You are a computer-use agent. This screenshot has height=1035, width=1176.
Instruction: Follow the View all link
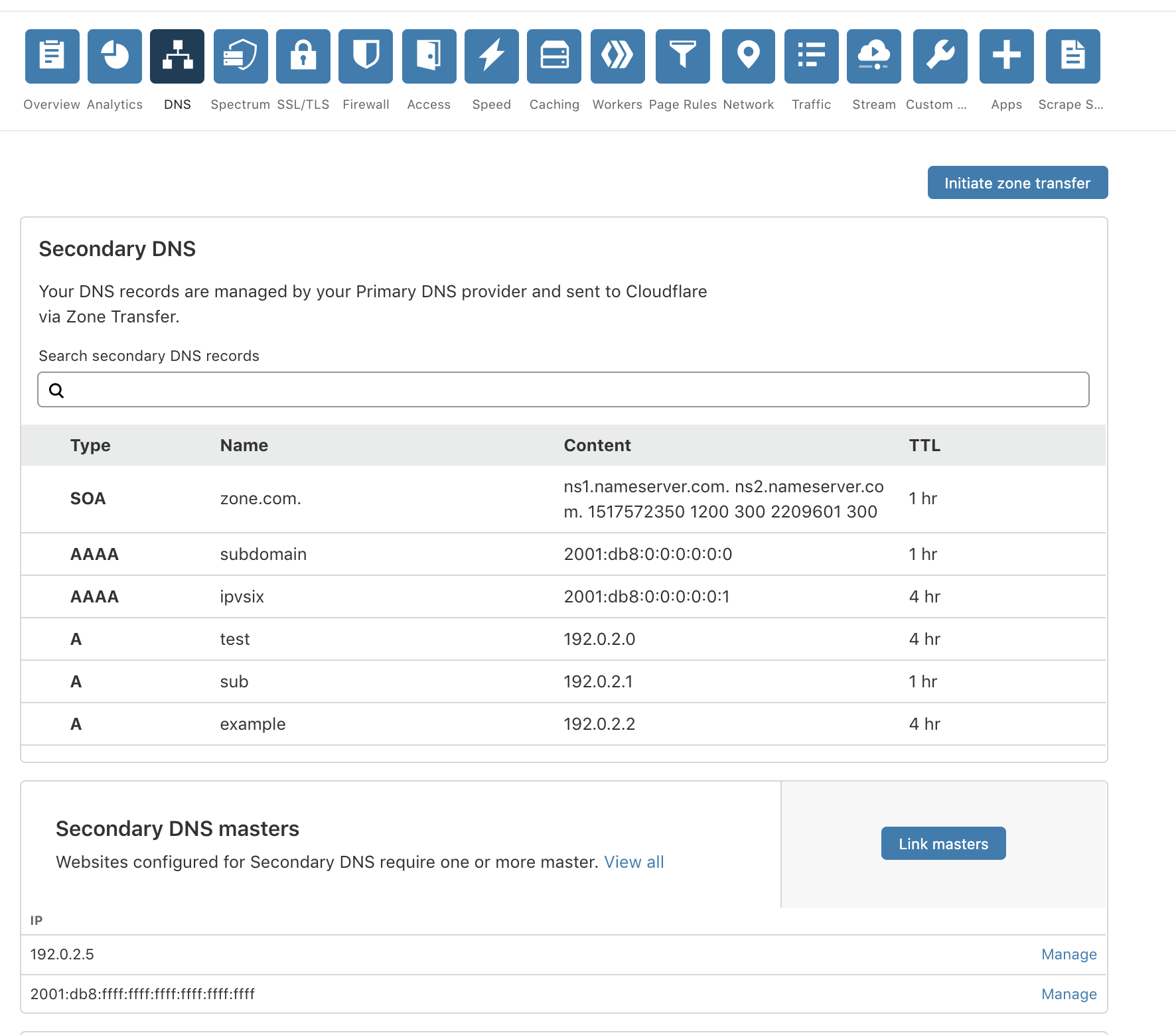pos(634,862)
